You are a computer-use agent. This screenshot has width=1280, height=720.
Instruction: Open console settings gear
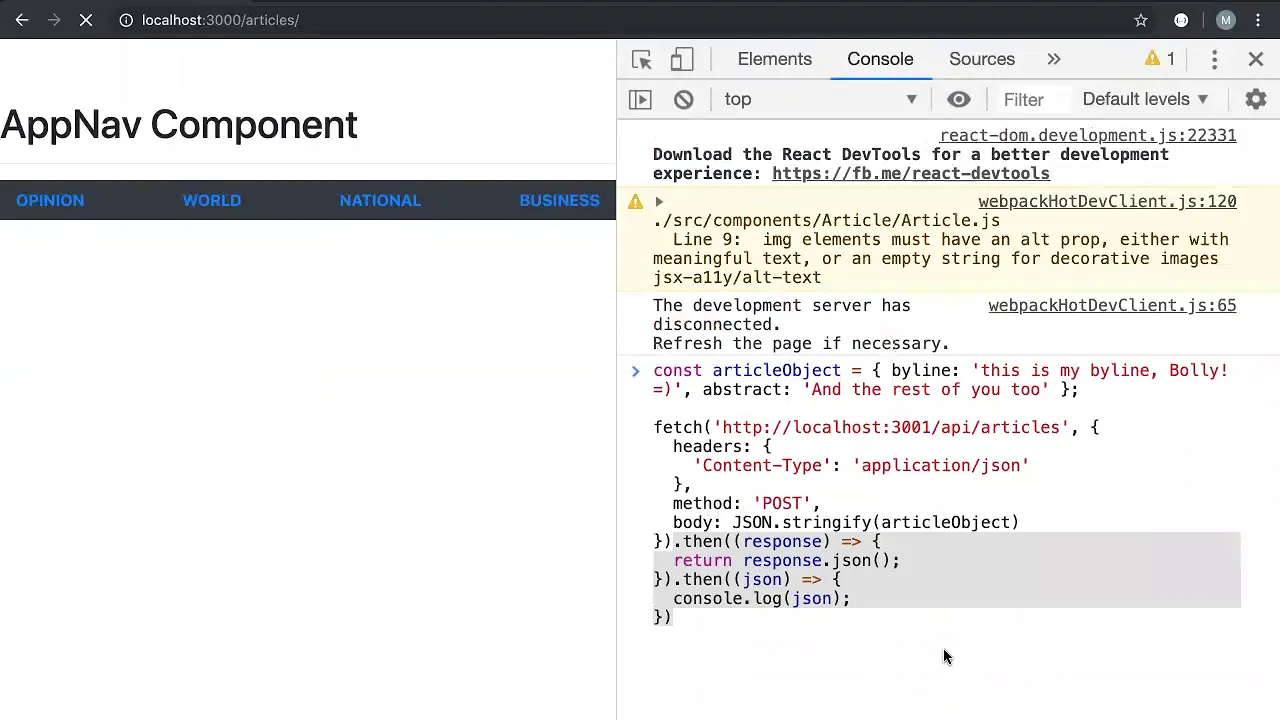(1256, 99)
